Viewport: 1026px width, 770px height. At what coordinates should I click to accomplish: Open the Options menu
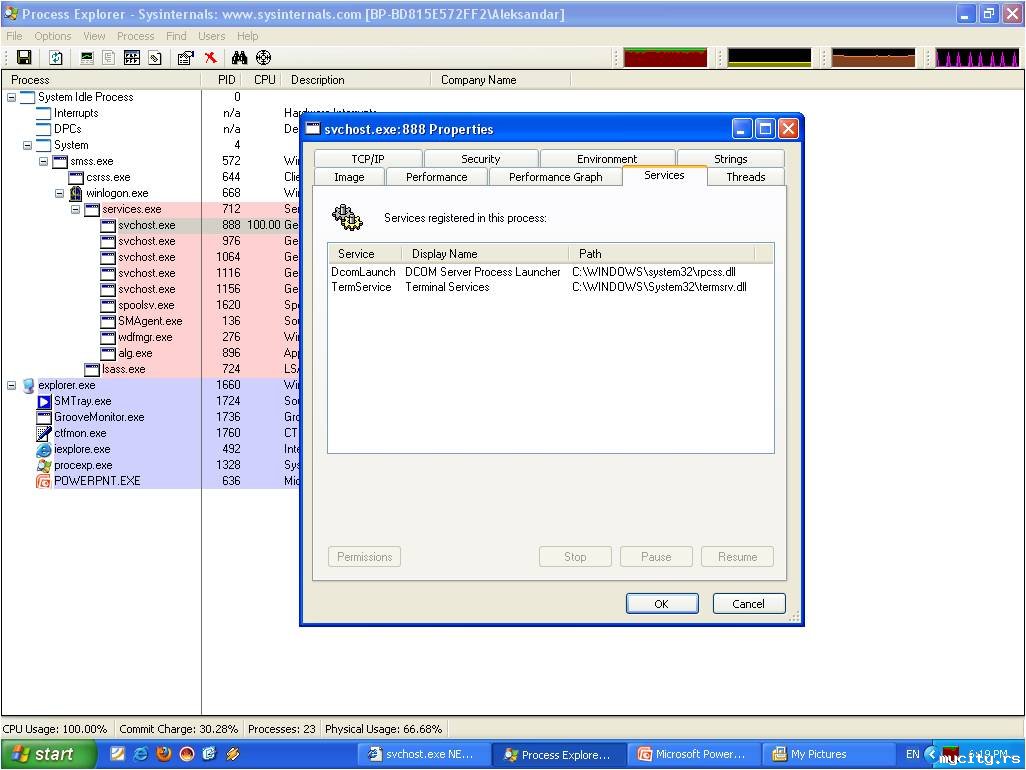[x=52, y=36]
